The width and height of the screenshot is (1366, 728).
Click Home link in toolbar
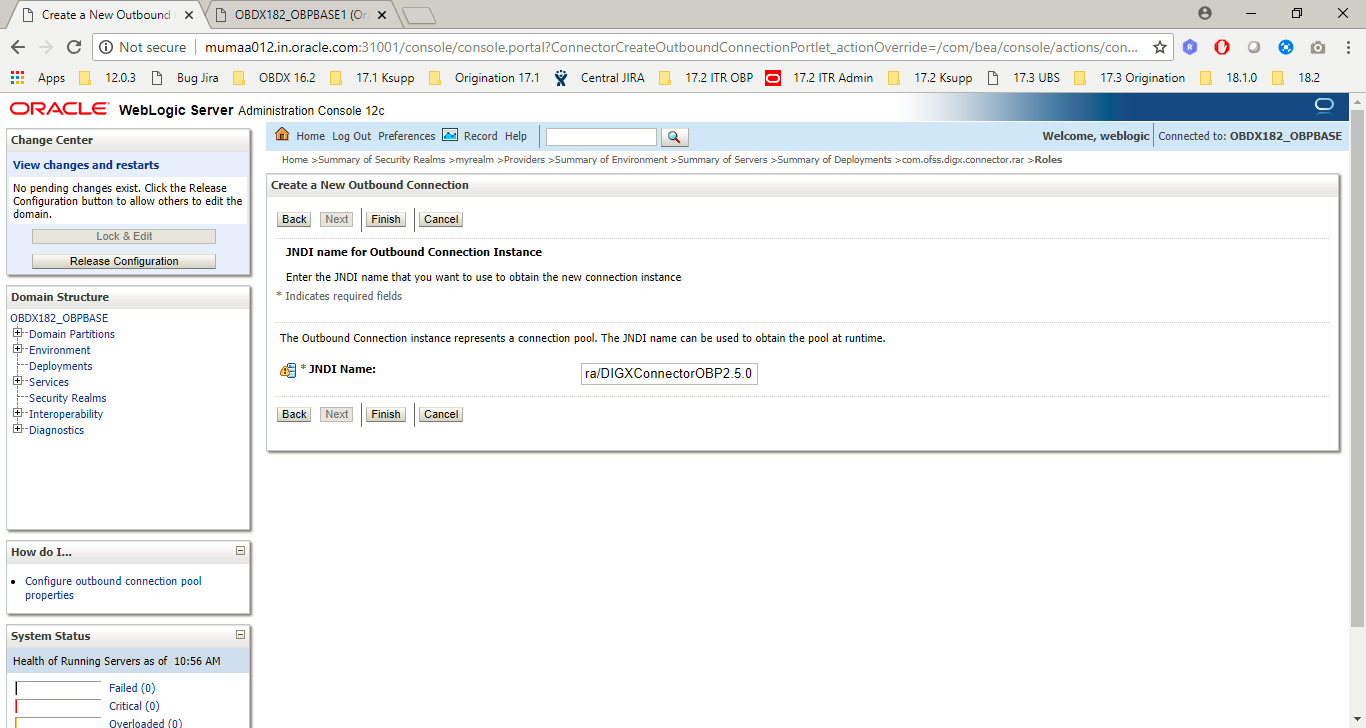click(x=310, y=136)
